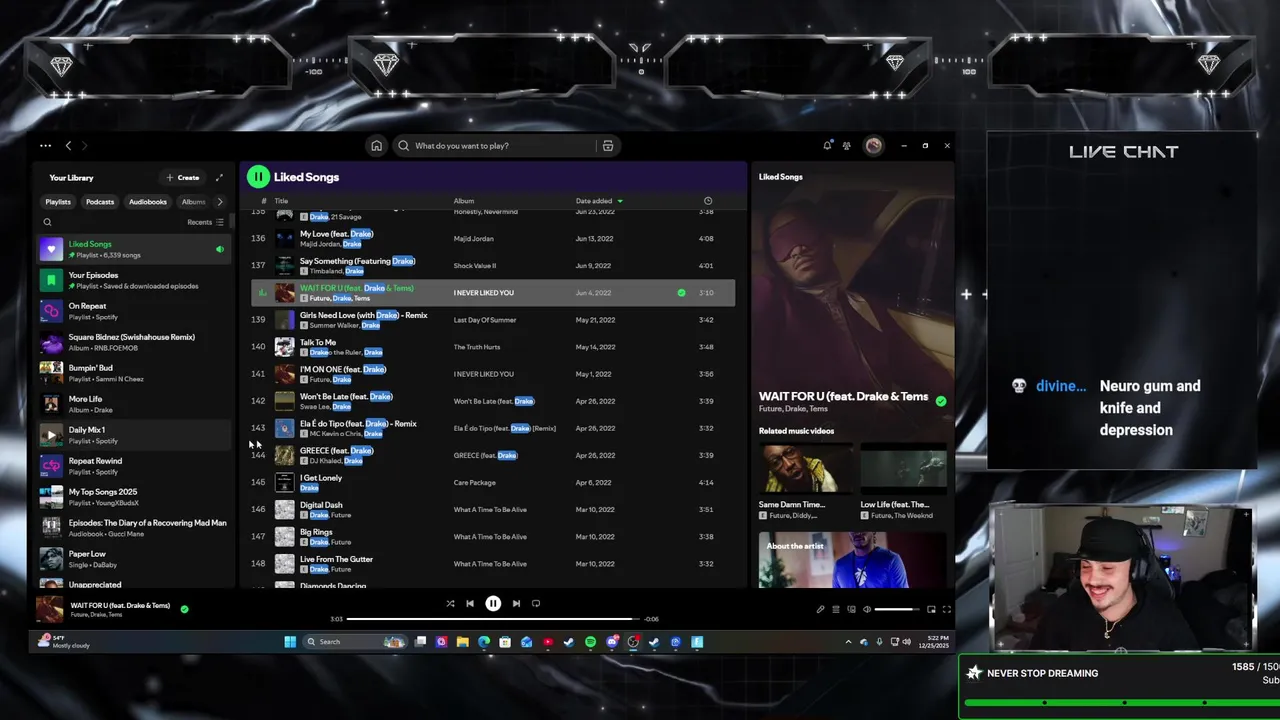Click the 'What do you want to play?' search field
The width and height of the screenshot is (1280, 720).
495,146
